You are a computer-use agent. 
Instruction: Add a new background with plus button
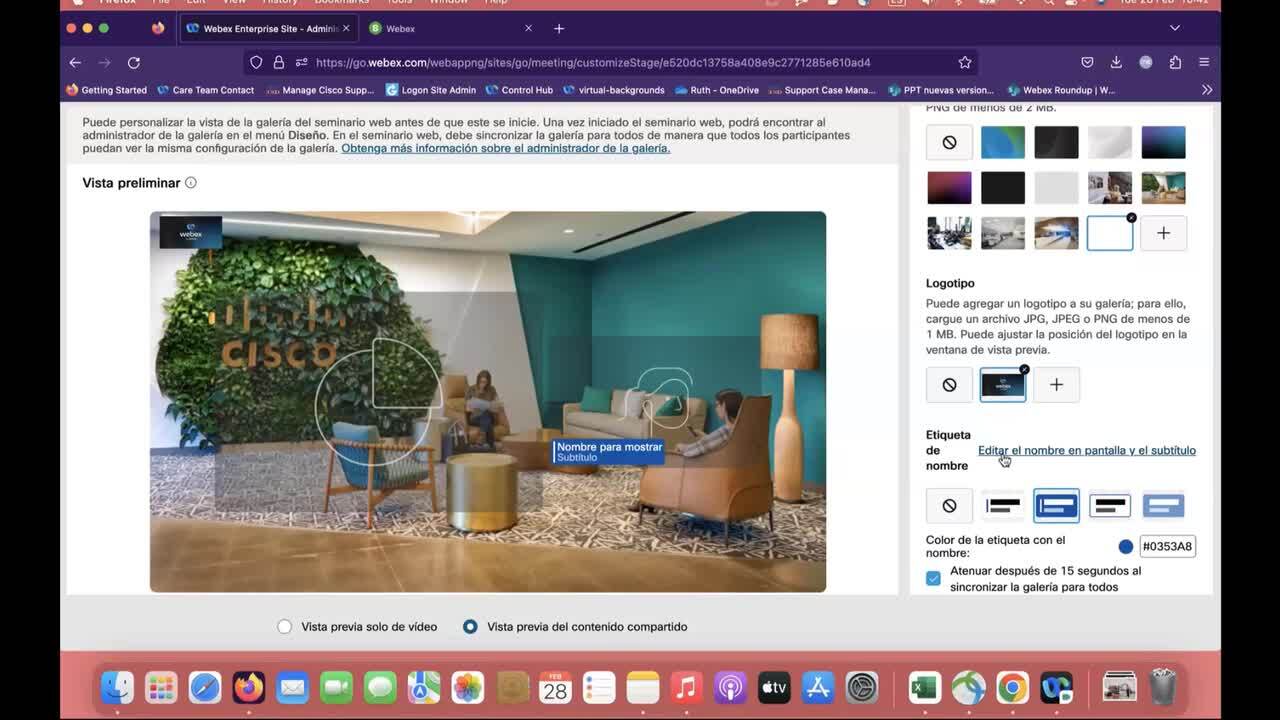[1163, 233]
